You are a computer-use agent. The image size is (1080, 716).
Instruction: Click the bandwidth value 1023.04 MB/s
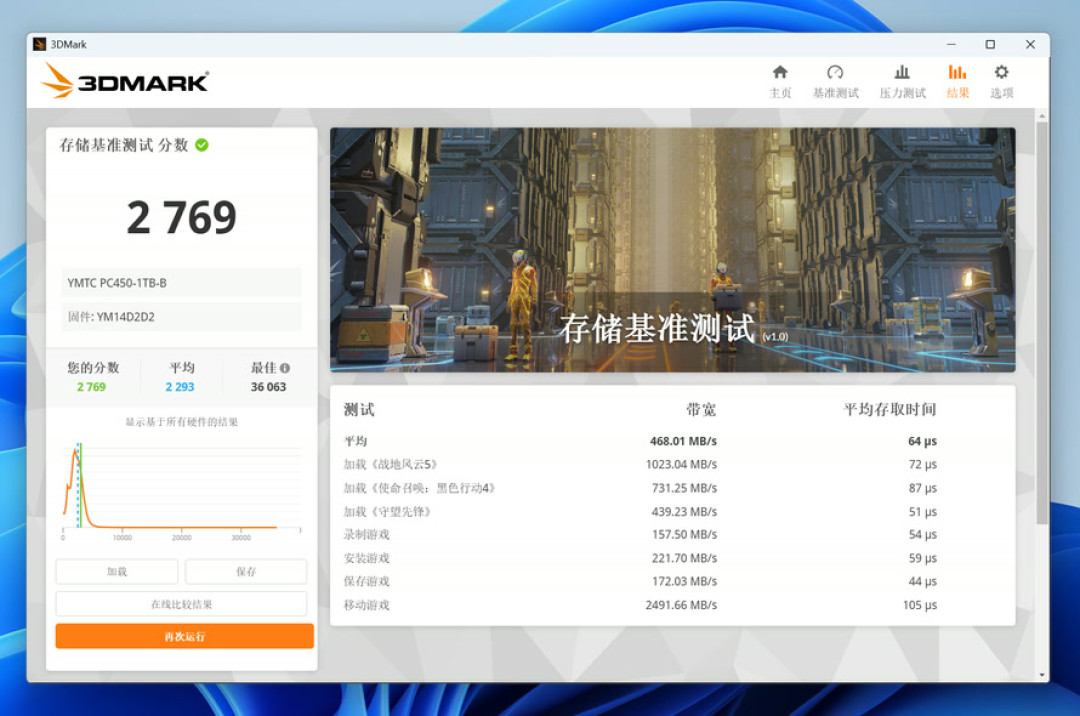click(681, 465)
